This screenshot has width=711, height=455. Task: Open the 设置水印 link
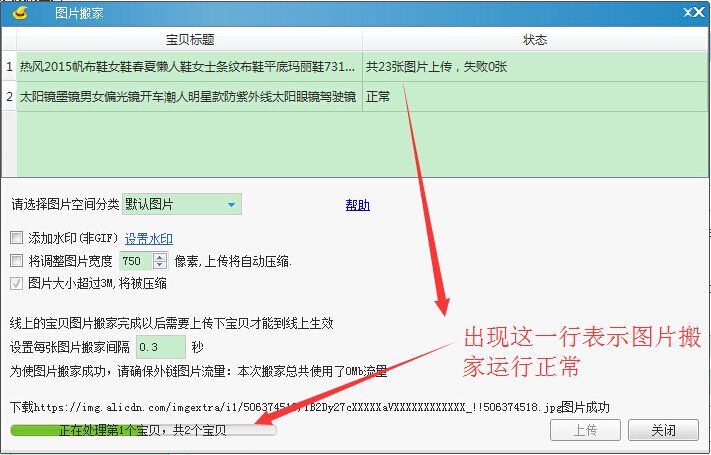148,239
